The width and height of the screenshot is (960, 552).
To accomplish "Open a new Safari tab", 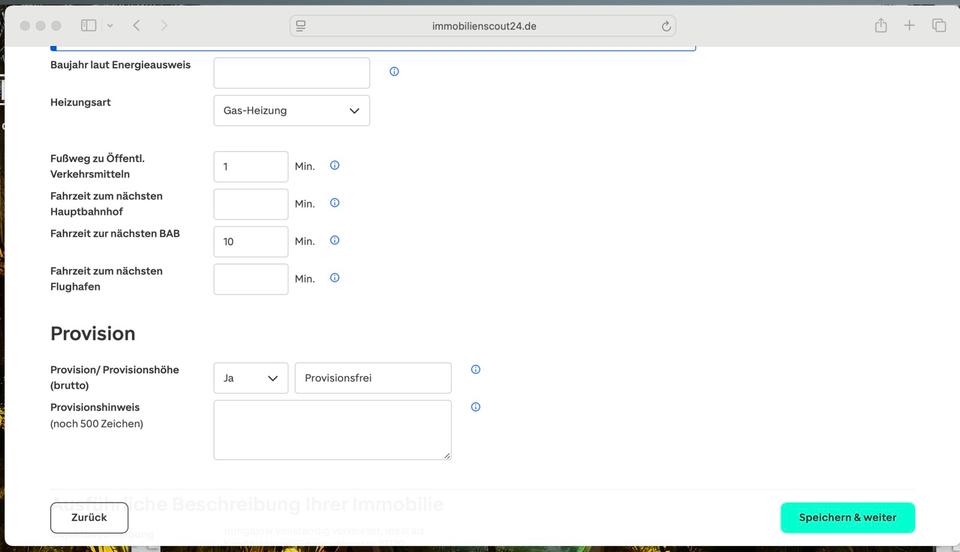I will tap(909, 26).
